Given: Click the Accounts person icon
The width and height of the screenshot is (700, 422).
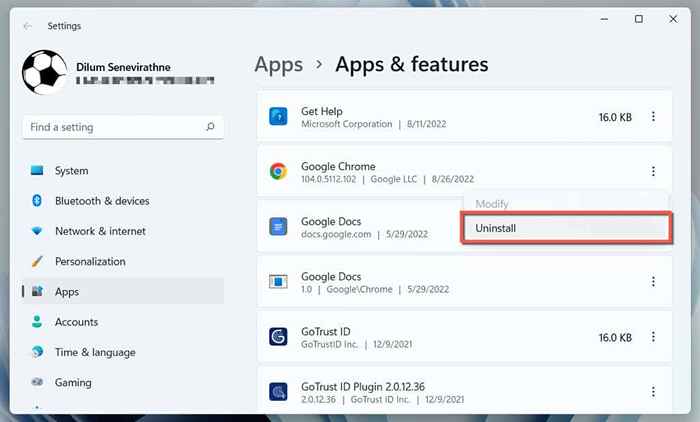Looking at the screenshot, I should (37, 322).
